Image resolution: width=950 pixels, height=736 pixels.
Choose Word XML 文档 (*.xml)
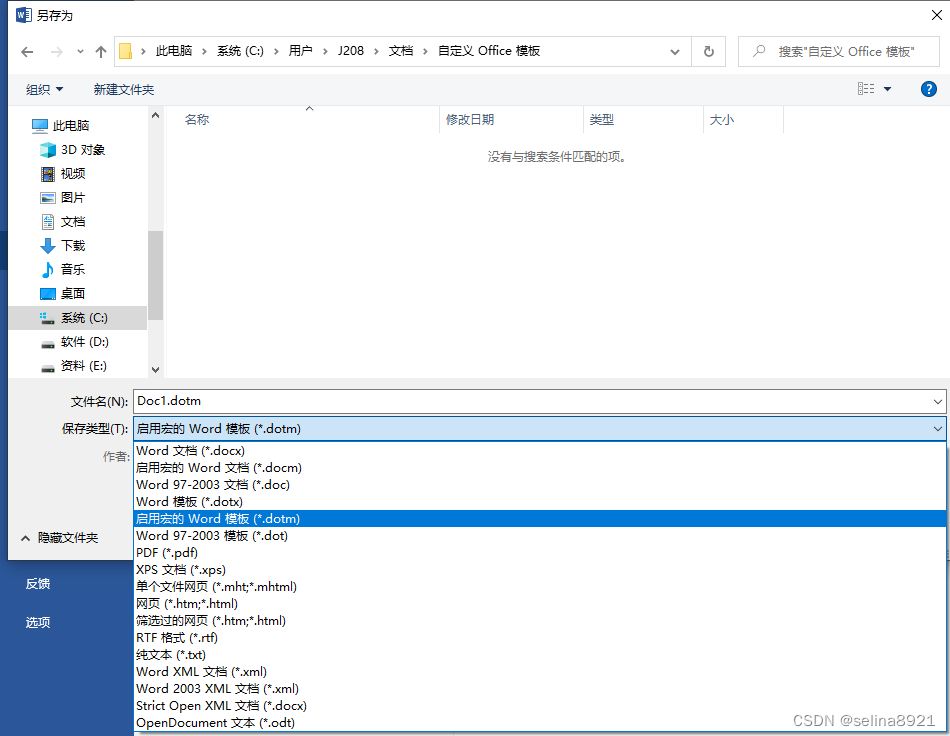pos(539,672)
